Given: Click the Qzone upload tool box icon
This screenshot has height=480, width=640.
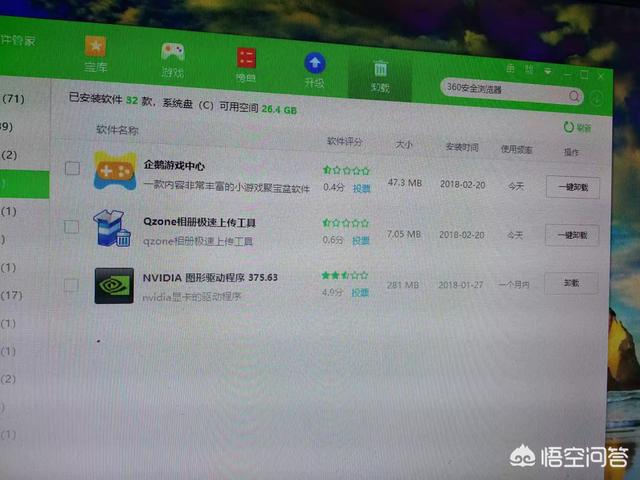Looking at the screenshot, I should pos(113,228).
